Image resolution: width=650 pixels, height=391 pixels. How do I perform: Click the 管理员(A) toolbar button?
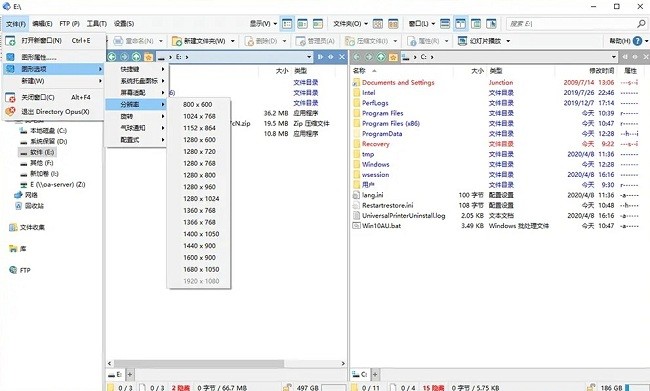(x=315, y=41)
